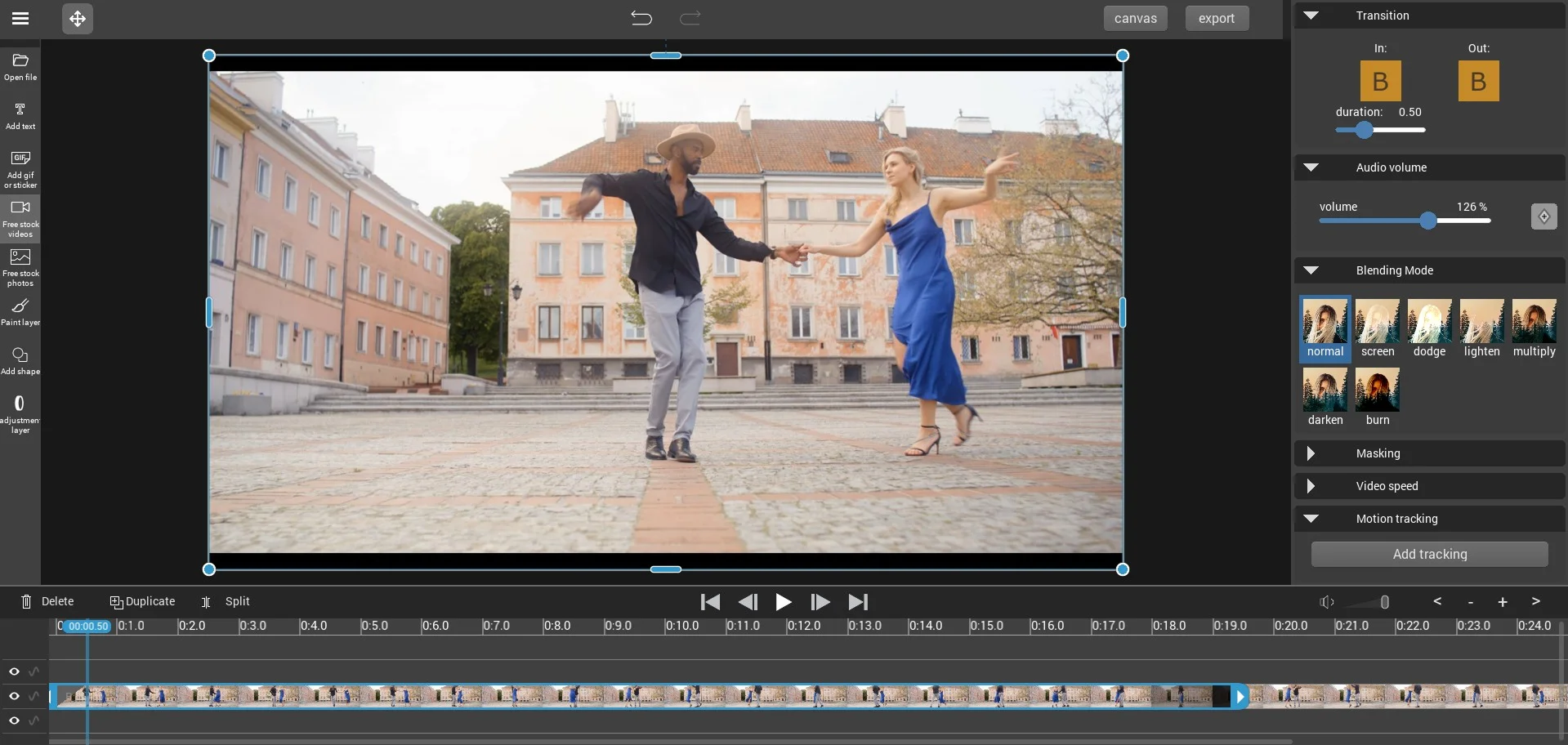Viewport: 1568px width, 745px height.
Task: Select the move tool icon
Action: (78, 18)
